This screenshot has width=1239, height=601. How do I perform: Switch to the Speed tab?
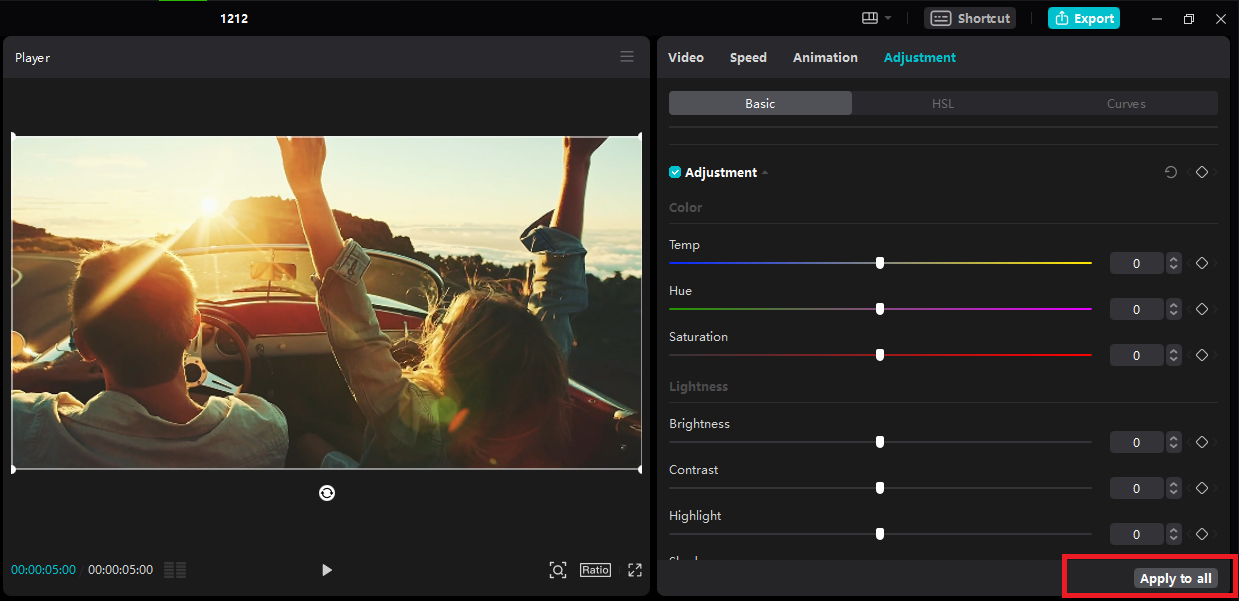pyautogui.click(x=748, y=57)
